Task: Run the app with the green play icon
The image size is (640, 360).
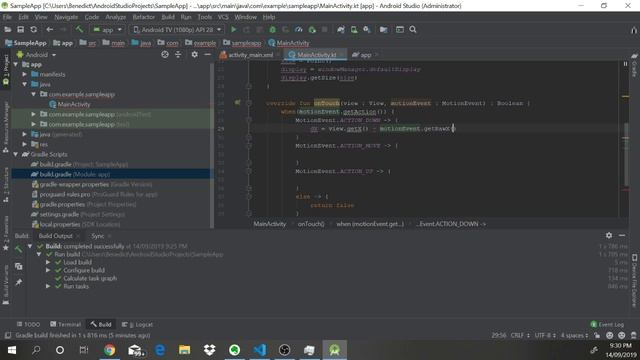Action: pos(233,29)
